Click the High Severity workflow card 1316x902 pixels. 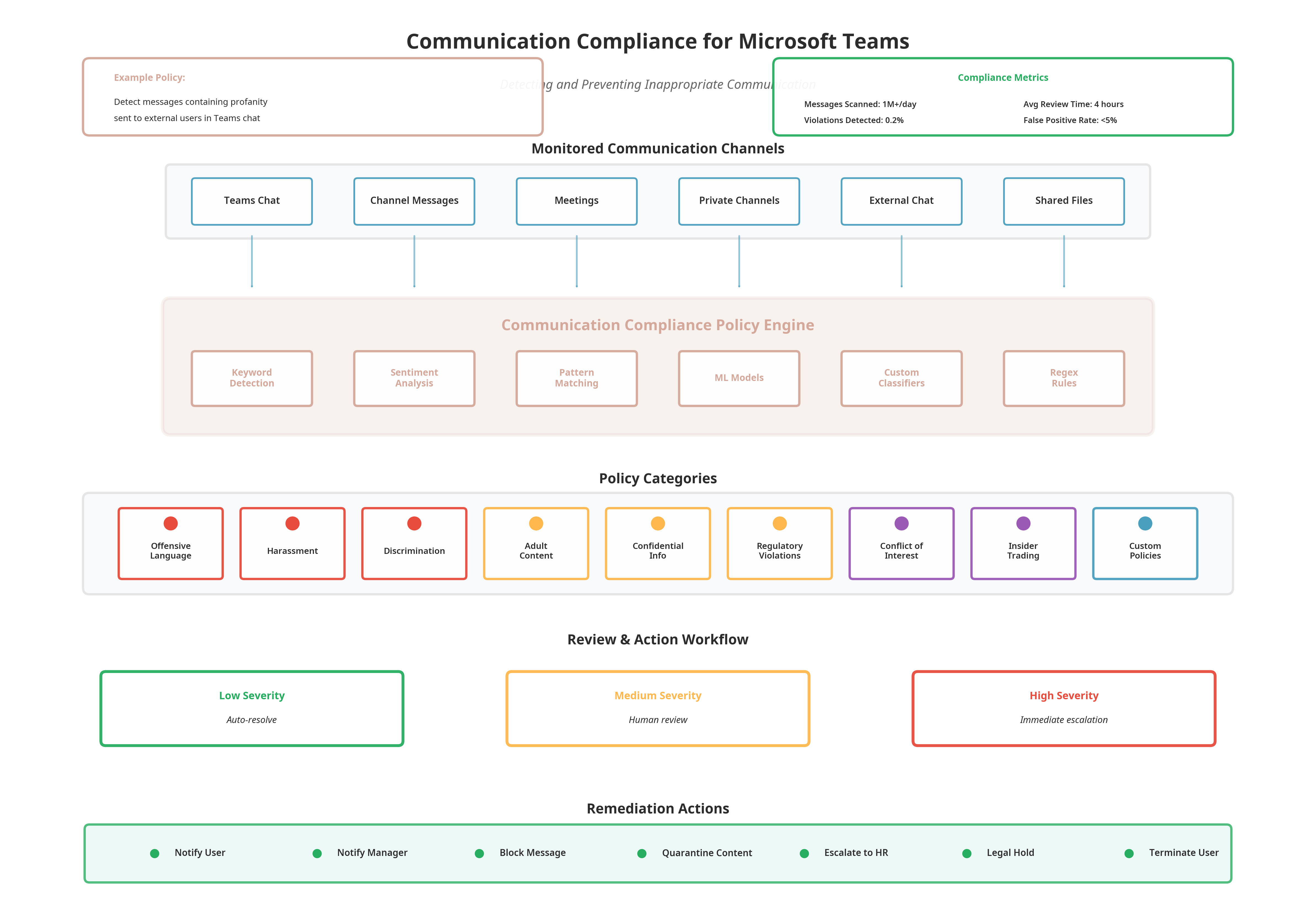pyautogui.click(x=1064, y=708)
